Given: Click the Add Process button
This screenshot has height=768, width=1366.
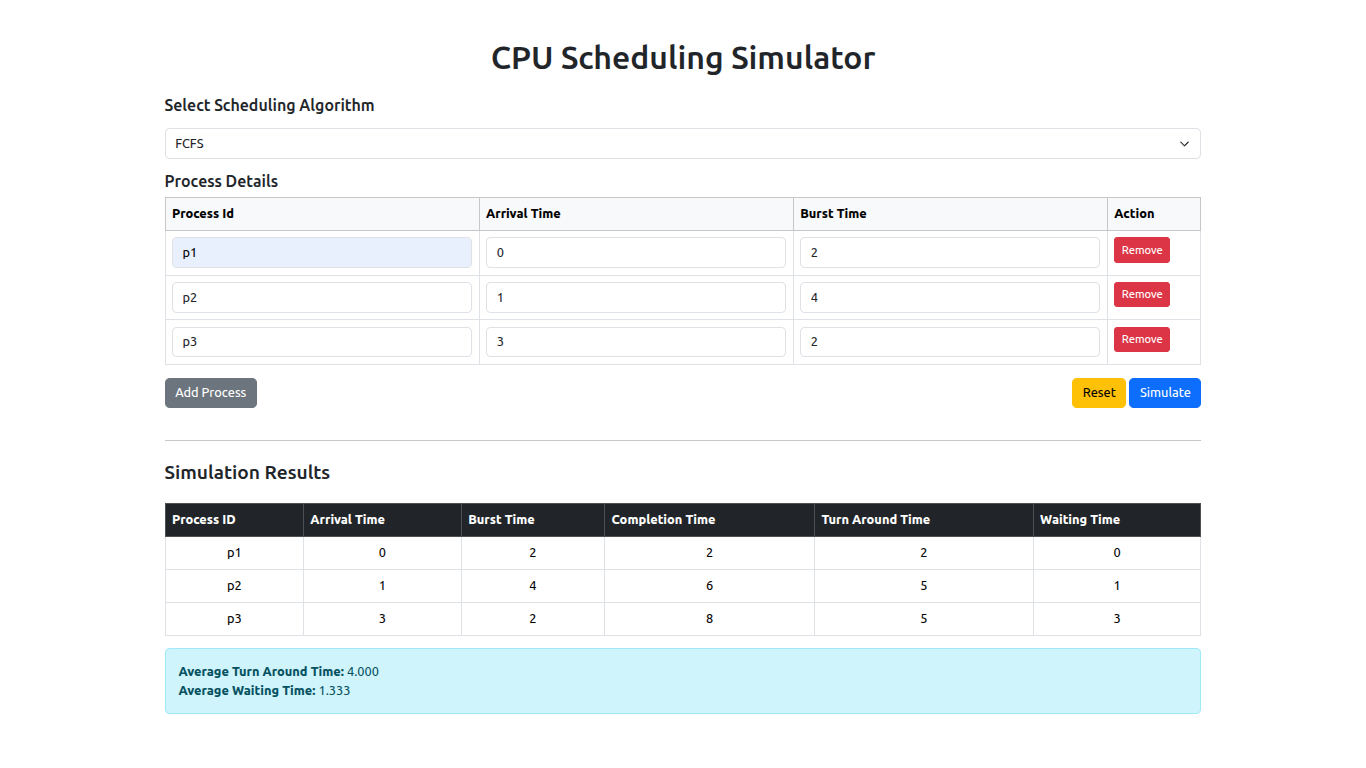Looking at the screenshot, I should click(x=211, y=393).
